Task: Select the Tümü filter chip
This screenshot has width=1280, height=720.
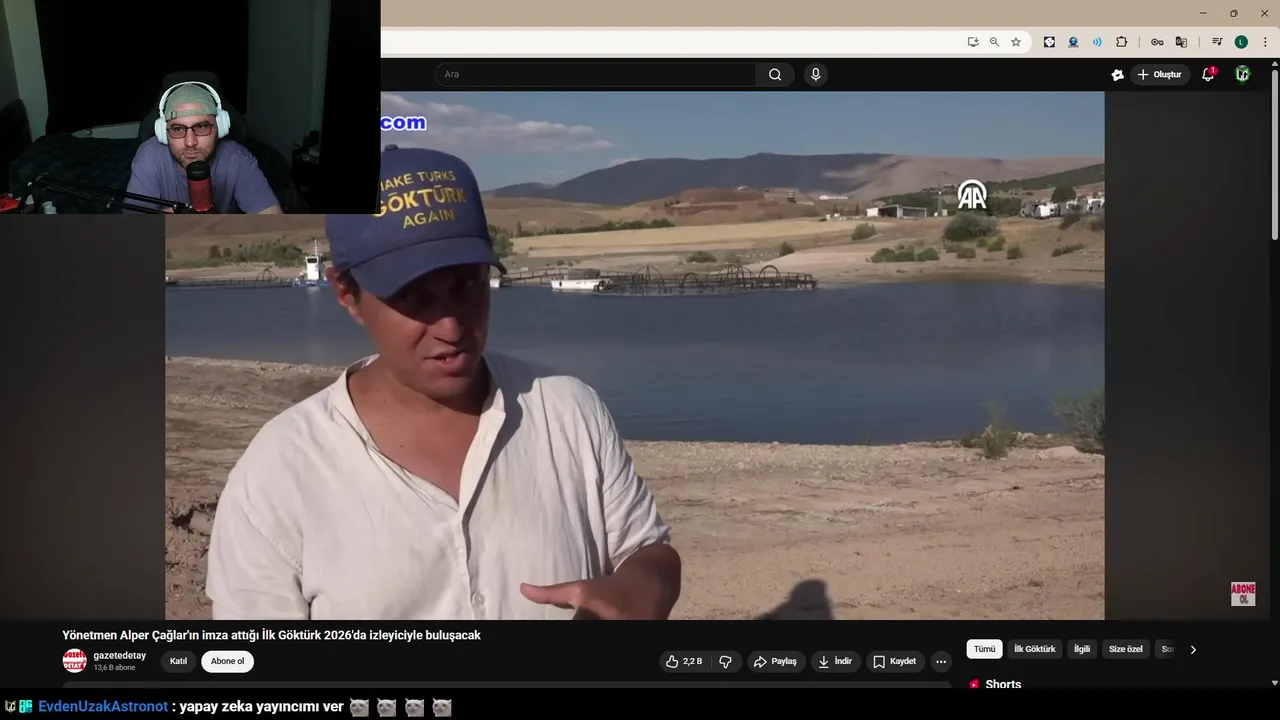Action: point(985,649)
